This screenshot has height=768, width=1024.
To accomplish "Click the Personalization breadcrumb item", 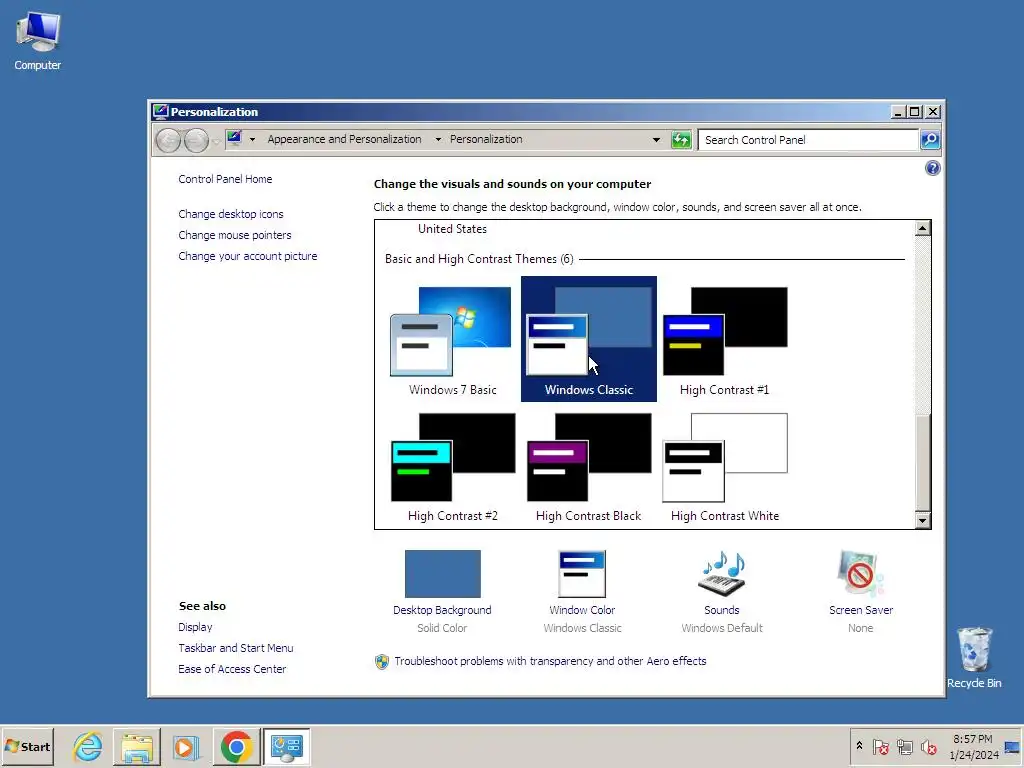I will (x=486, y=139).
